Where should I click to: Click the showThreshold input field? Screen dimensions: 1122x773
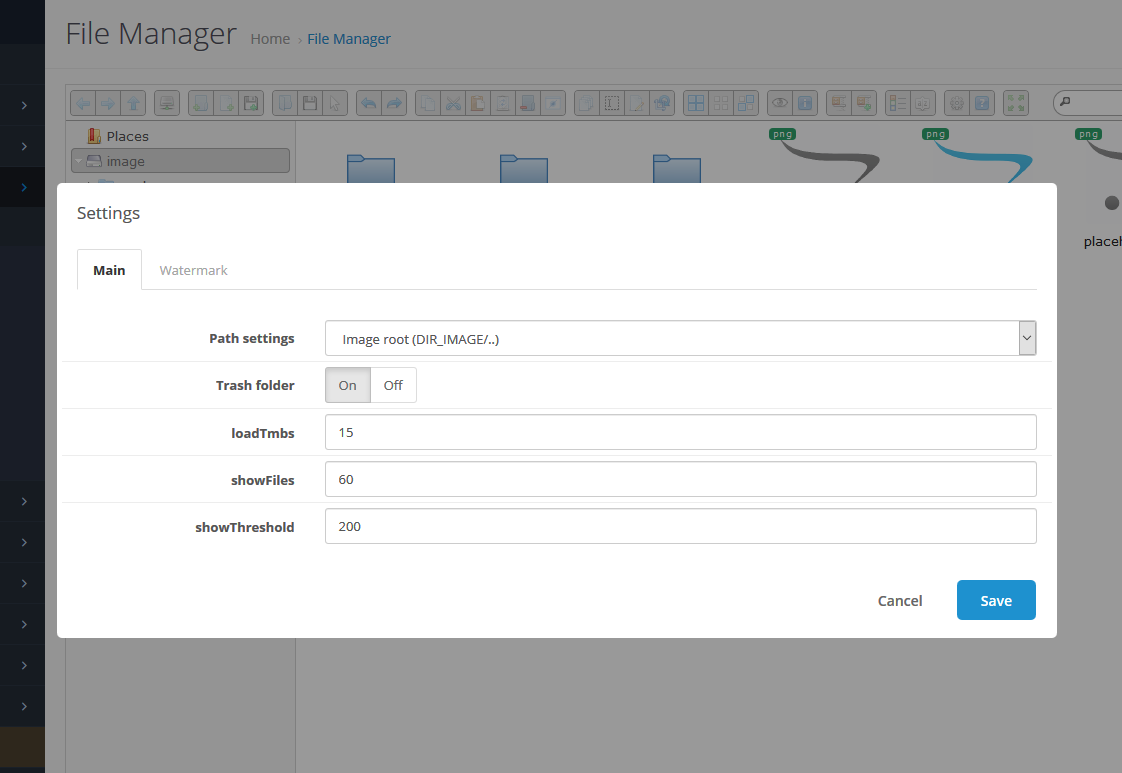tap(680, 526)
